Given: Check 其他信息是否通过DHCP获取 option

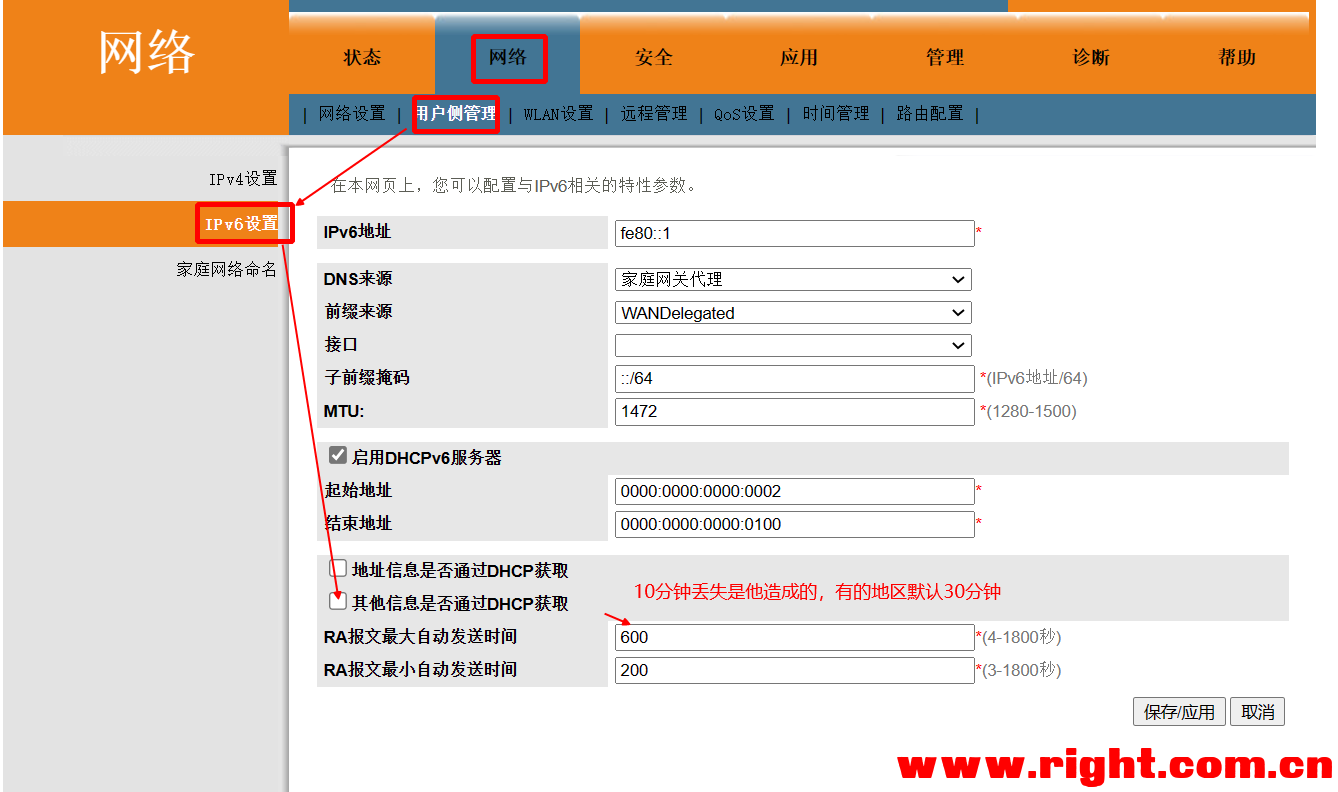Looking at the screenshot, I should point(338,602).
